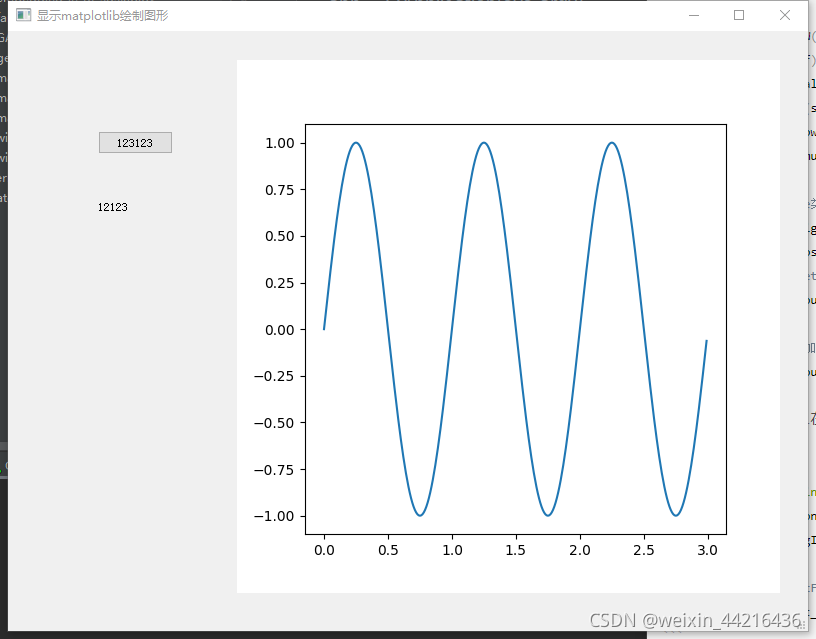Click the 123123 button
The image size is (816, 639).
coord(135,143)
